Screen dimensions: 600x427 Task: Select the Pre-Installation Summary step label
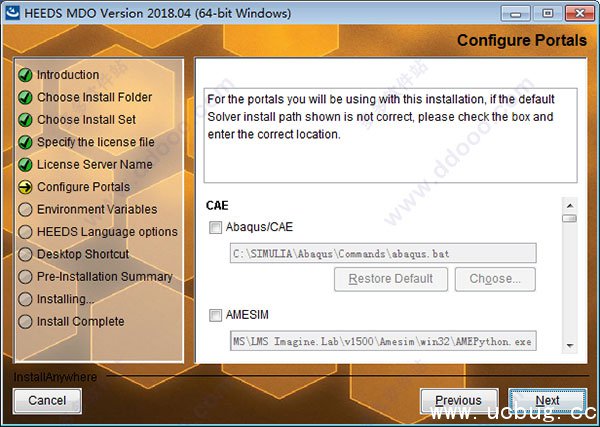click(105, 277)
